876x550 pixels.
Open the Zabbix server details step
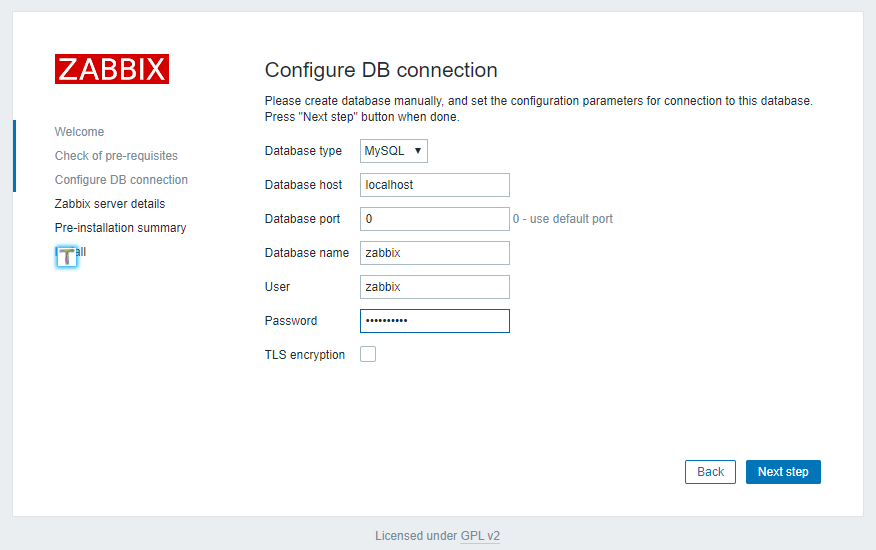click(x=110, y=204)
